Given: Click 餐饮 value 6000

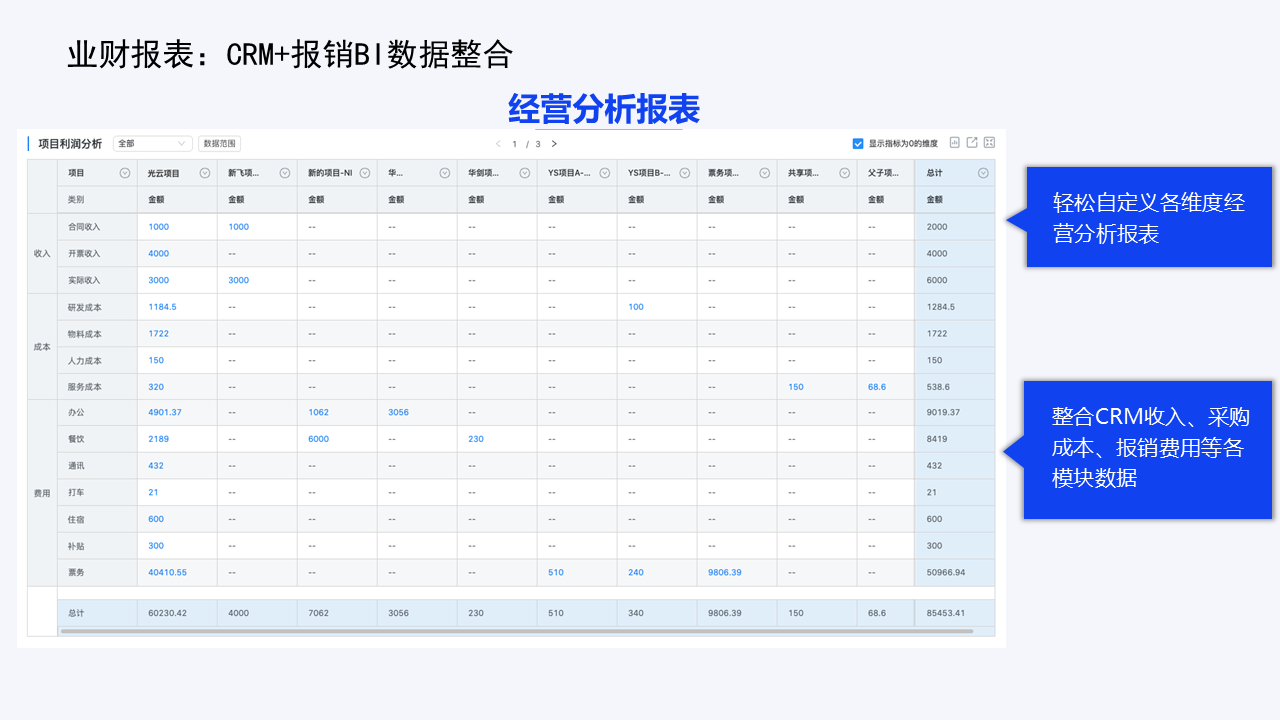Looking at the screenshot, I should pyautogui.click(x=318, y=439).
